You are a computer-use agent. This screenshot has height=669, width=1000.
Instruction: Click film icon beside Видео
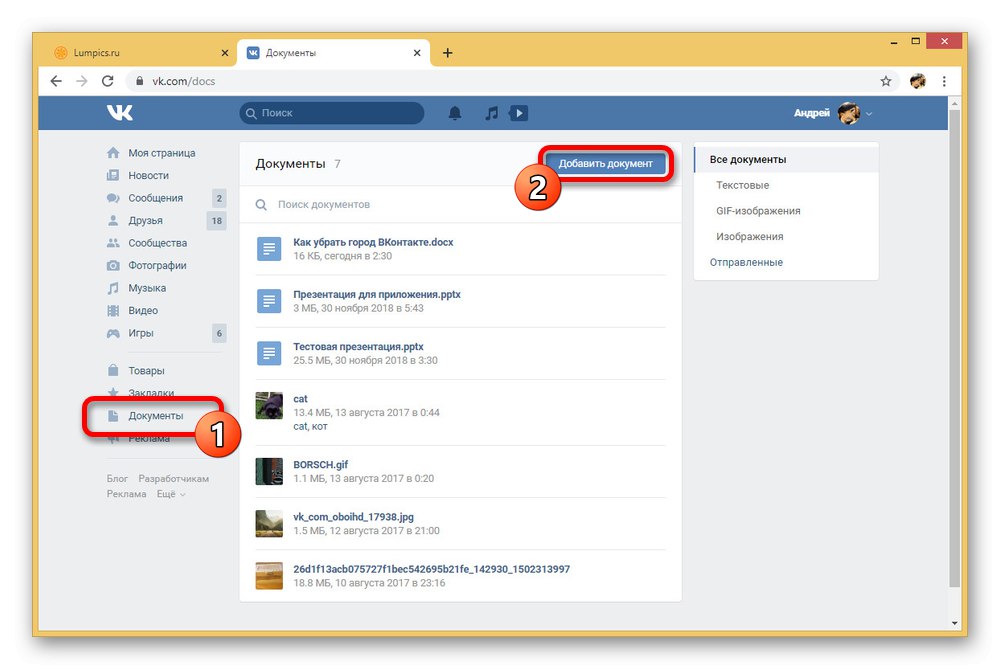click(x=113, y=311)
